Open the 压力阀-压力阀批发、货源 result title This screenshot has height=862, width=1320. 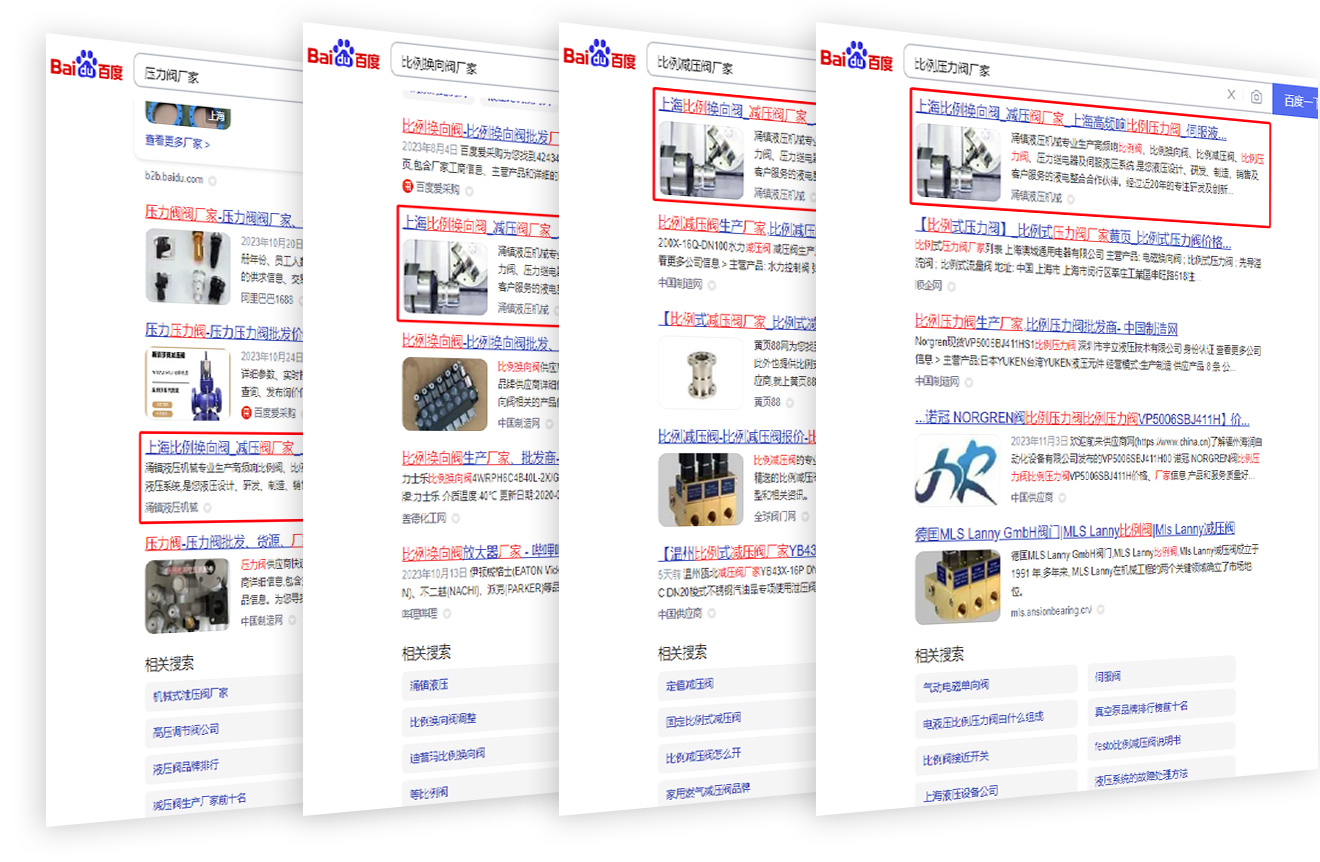click(224, 543)
